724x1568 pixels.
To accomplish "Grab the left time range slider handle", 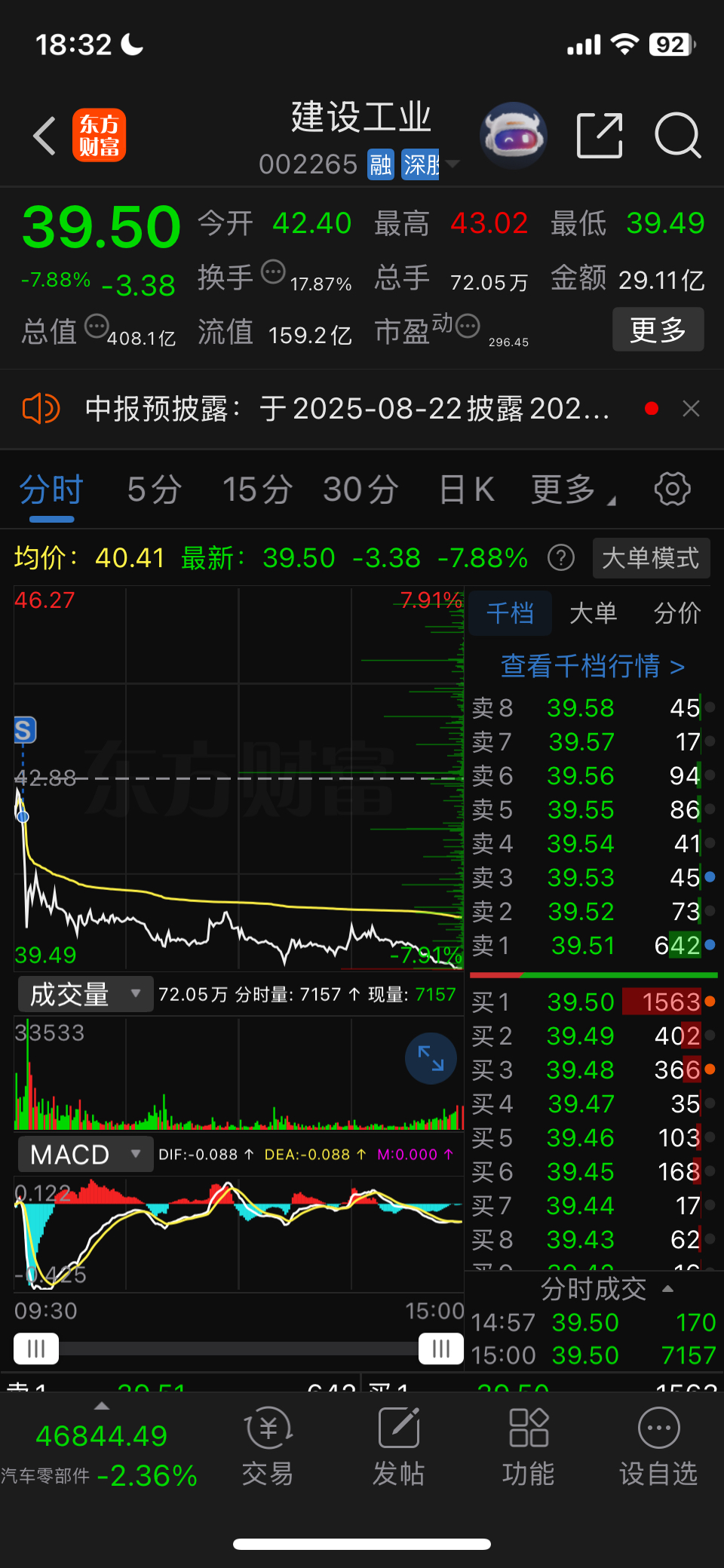I will pos(36,1349).
